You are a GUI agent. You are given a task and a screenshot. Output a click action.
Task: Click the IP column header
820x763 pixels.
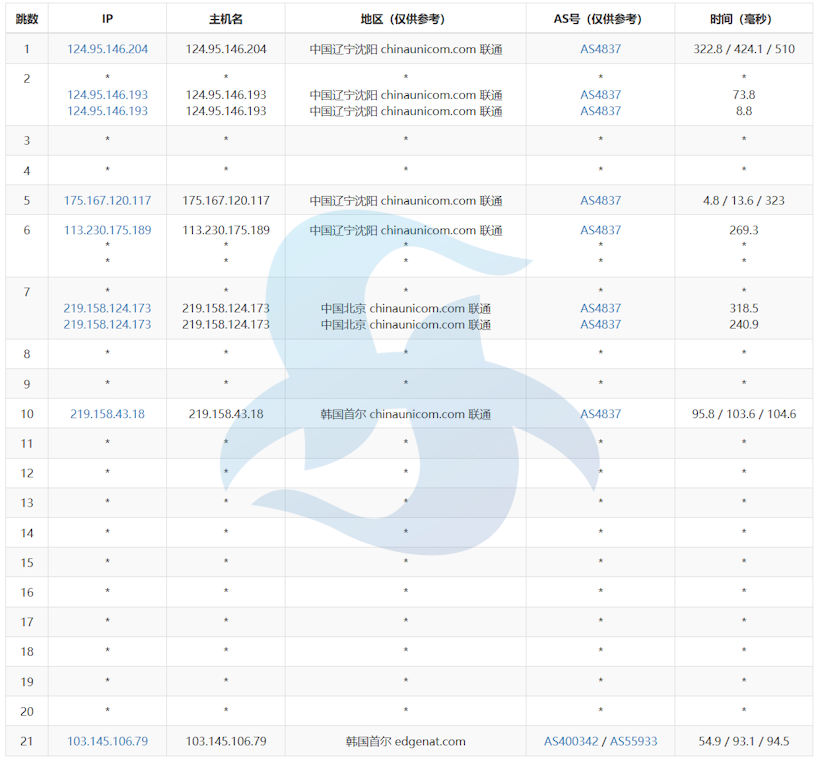(x=107, y=17)
